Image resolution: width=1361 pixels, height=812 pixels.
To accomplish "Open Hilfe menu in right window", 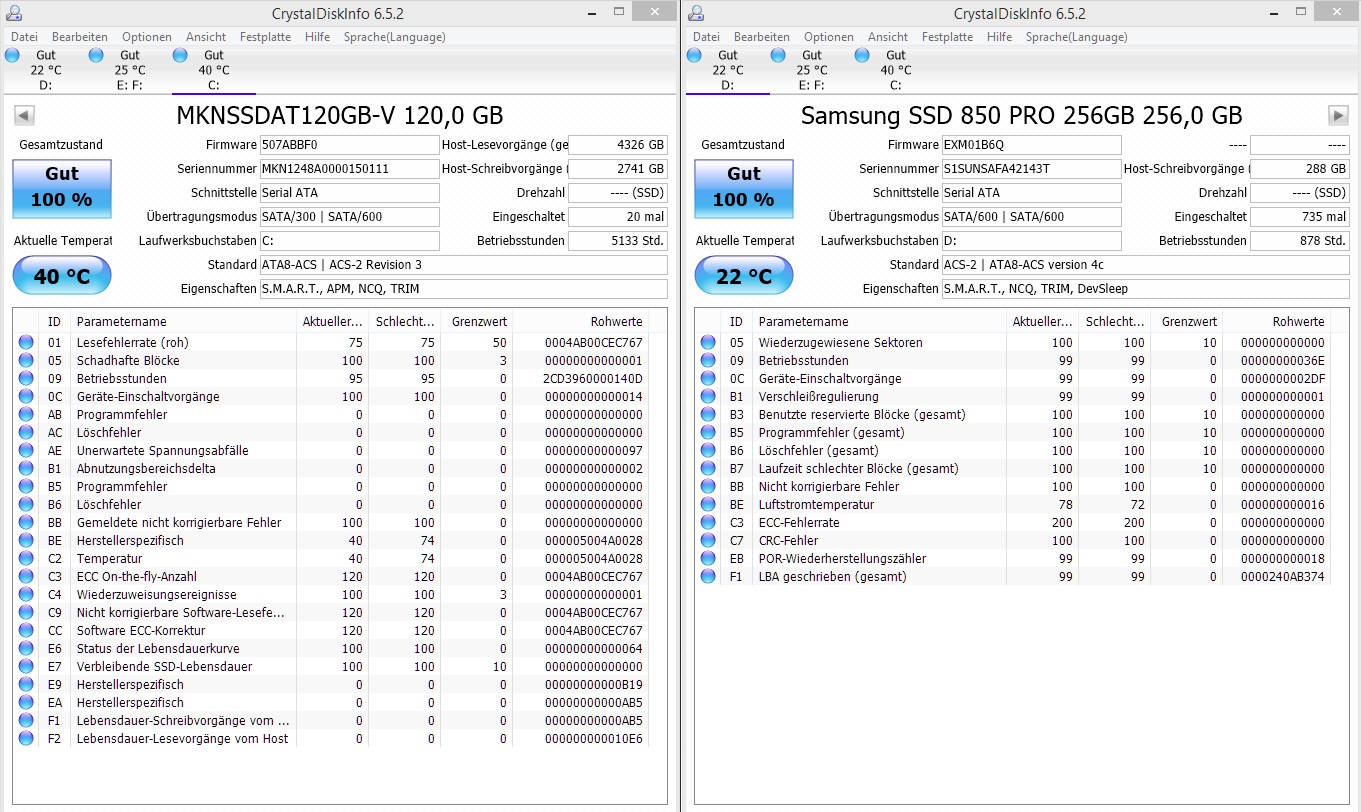I will [x=999, y=37].
